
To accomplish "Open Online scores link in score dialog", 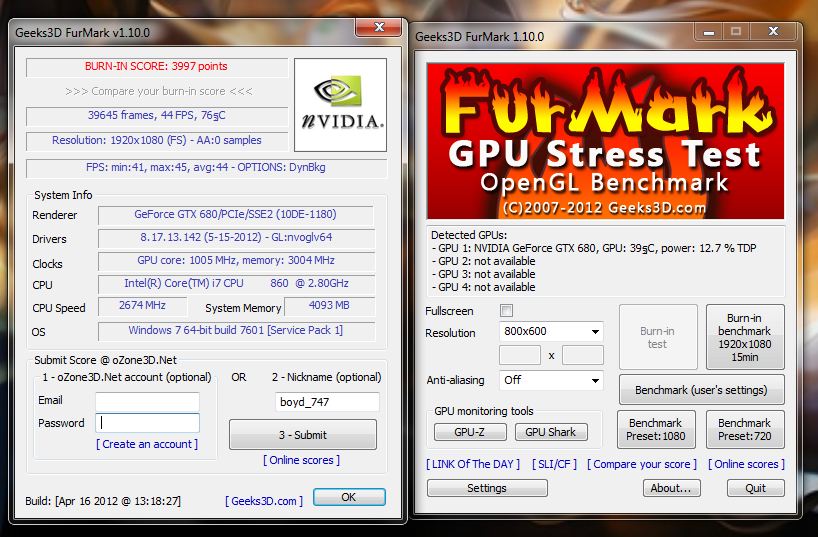I will tap(302, 460).
